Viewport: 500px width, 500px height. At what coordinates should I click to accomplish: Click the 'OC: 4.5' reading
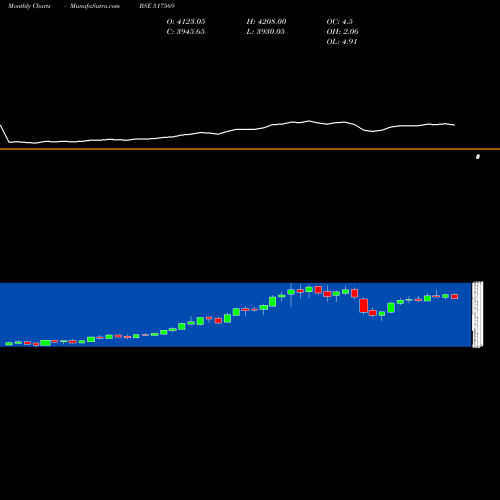[340, 22]
